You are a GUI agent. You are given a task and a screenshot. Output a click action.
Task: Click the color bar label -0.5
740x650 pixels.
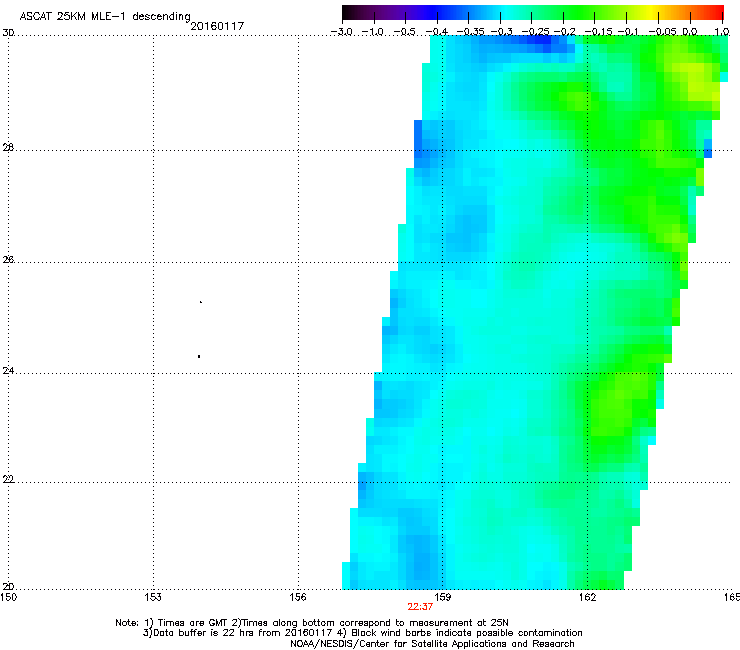click(x=405, y=32)
